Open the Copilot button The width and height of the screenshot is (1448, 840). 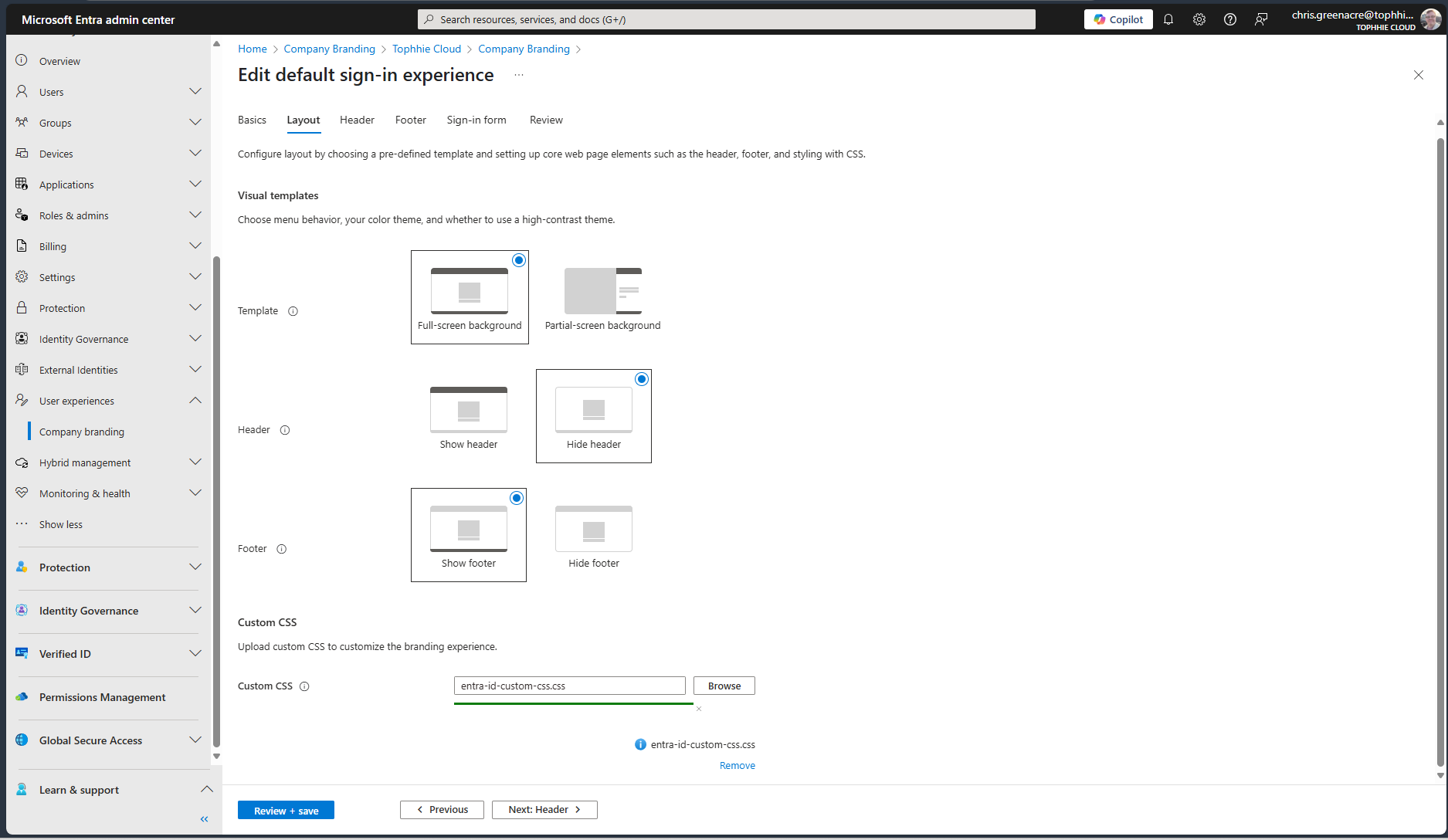coord(1118,19)
